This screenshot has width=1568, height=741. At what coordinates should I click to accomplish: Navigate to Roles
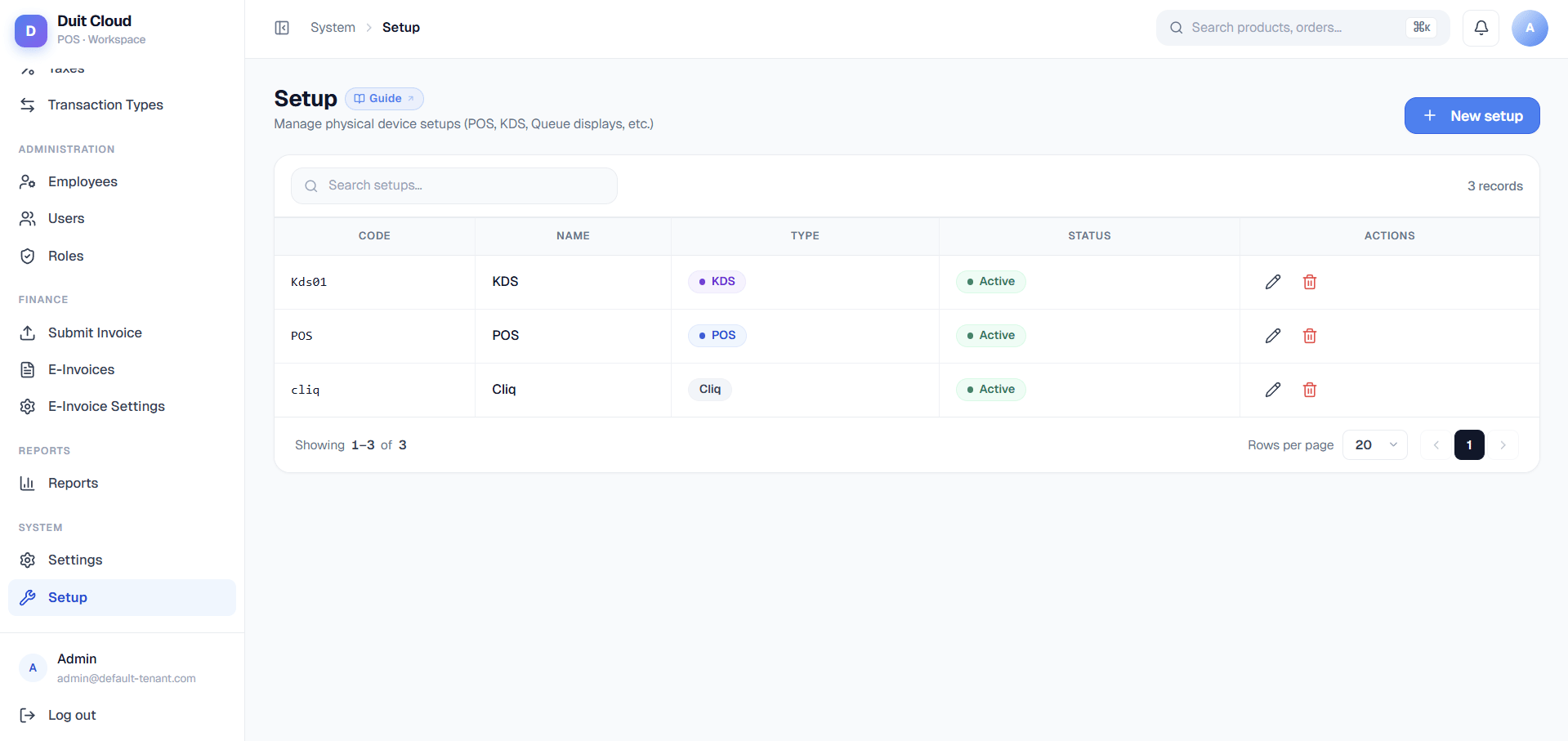point(122,256)
